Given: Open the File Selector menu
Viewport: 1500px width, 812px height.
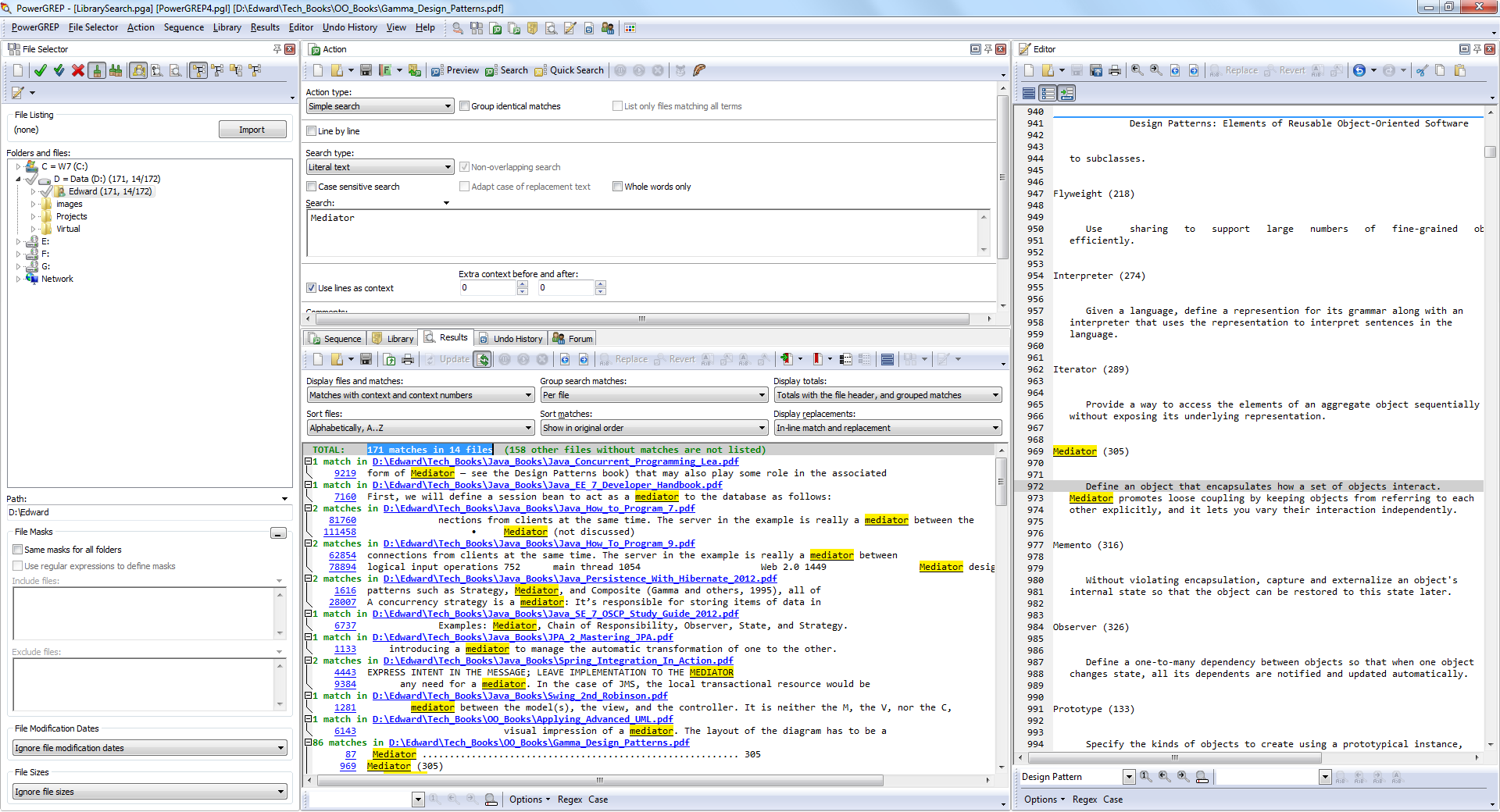Looking at the screenshot, I should (x=93, y=27).
